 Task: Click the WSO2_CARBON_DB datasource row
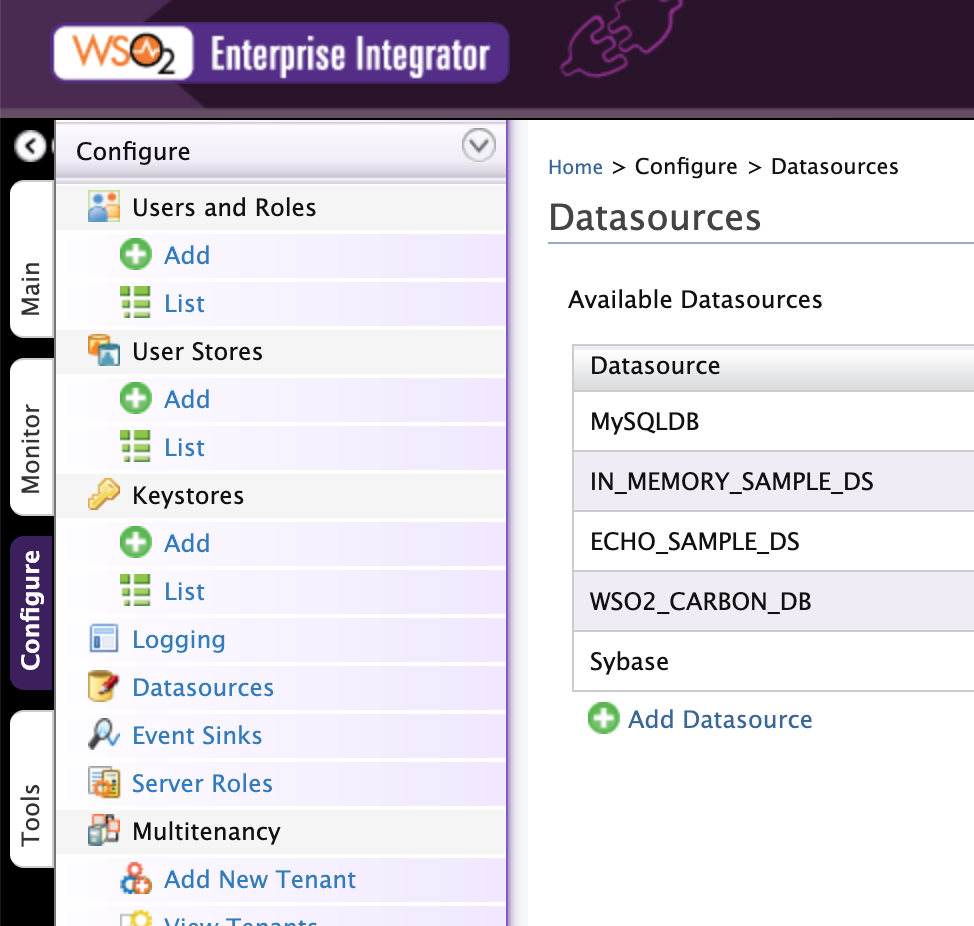click(x=773, y=601)
